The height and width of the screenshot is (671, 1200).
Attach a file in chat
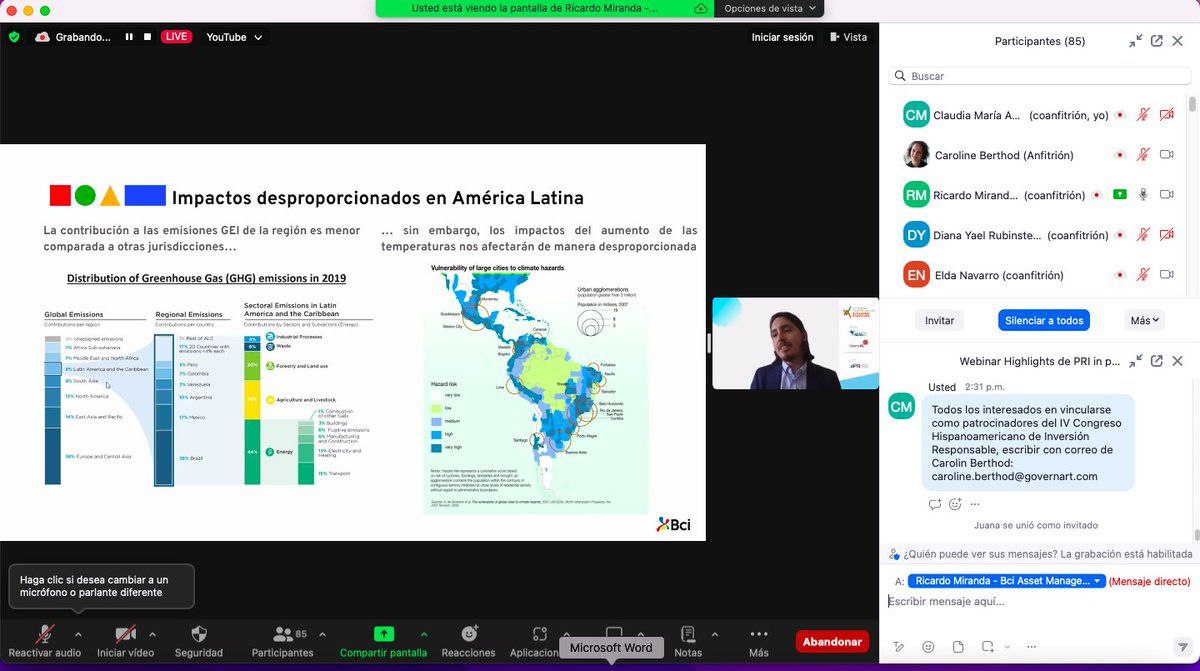(x=958, y=646)
